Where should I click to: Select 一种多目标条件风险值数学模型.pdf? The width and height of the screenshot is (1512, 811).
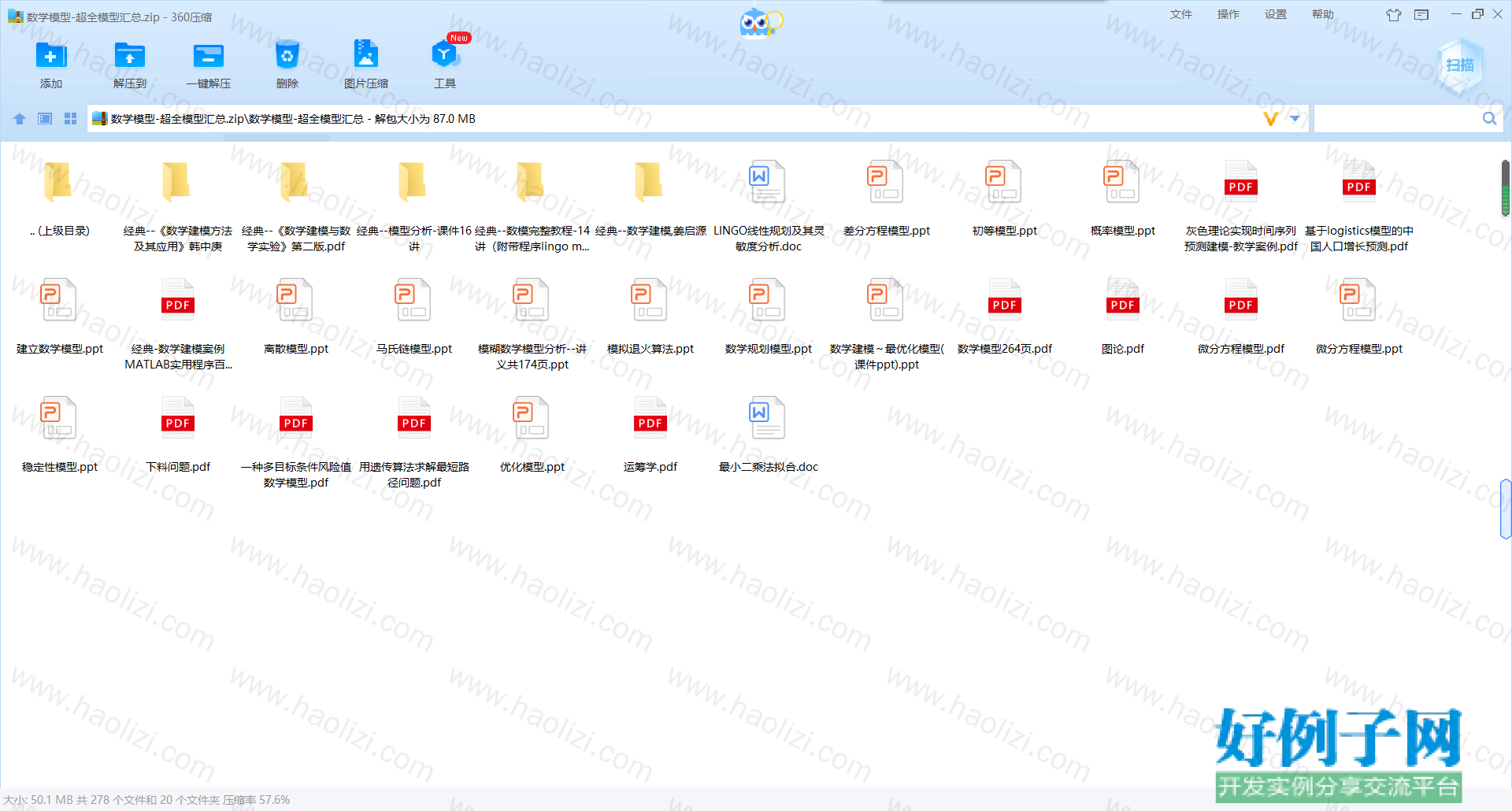click(x=296, y=443)
